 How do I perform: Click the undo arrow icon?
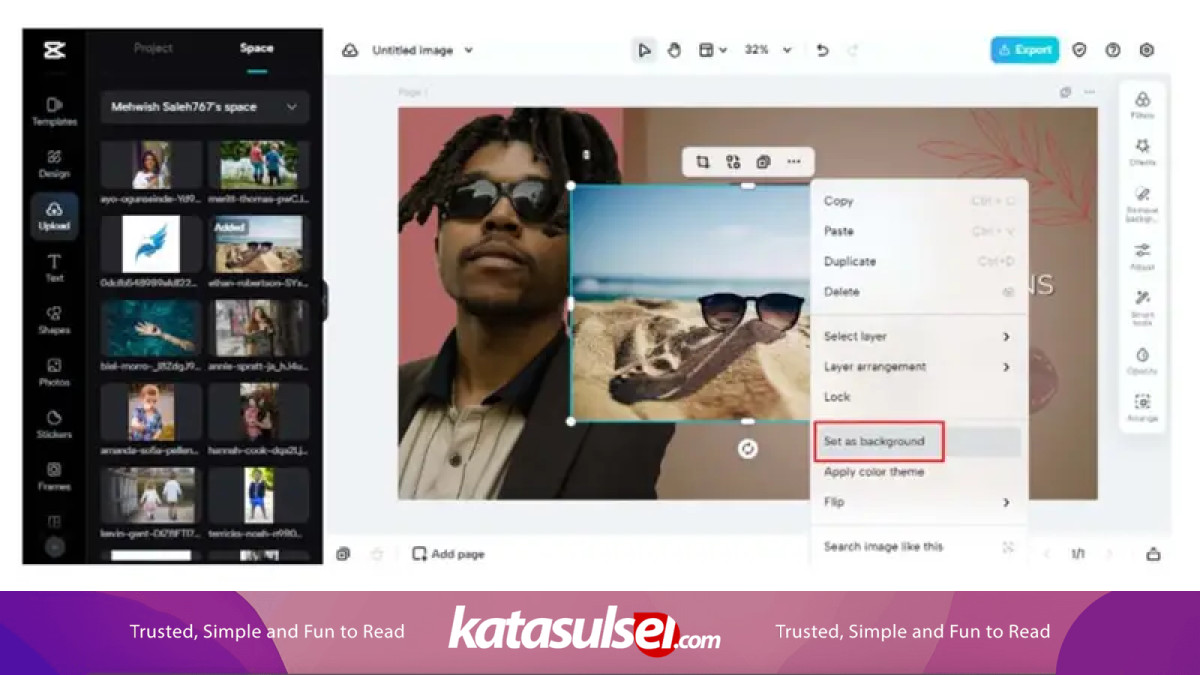pos(822,50)
